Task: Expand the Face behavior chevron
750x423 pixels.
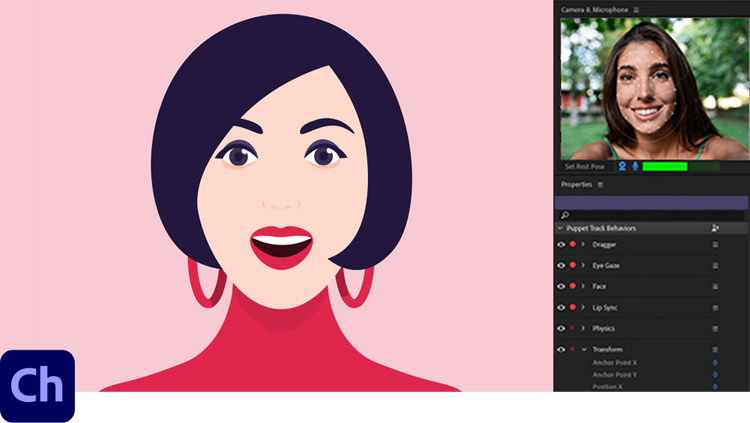Action: pyautogui.click(x=583, y=287)
